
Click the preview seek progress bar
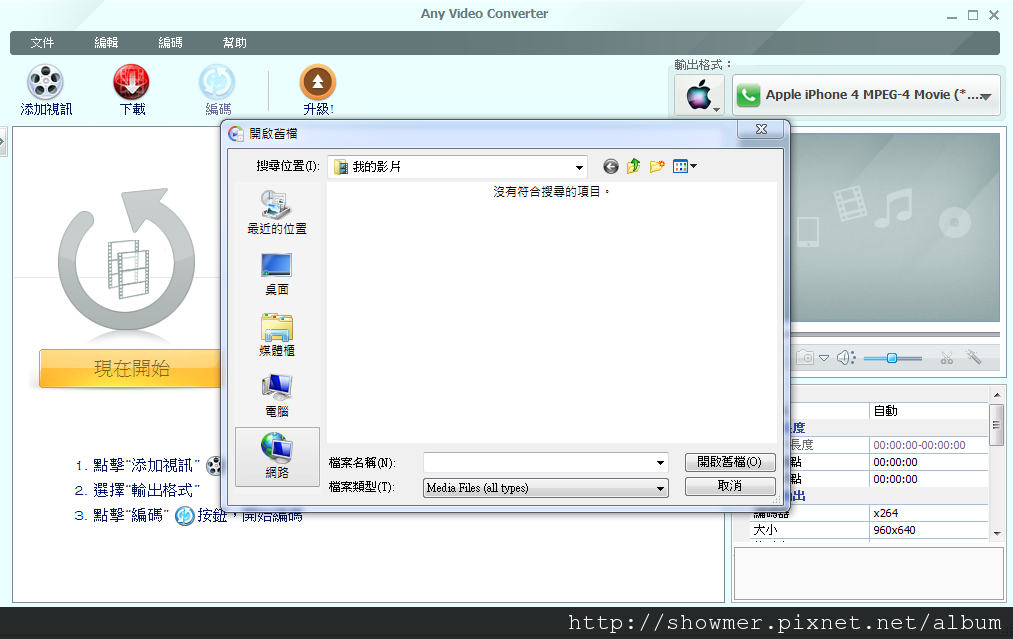coord(895,334)
